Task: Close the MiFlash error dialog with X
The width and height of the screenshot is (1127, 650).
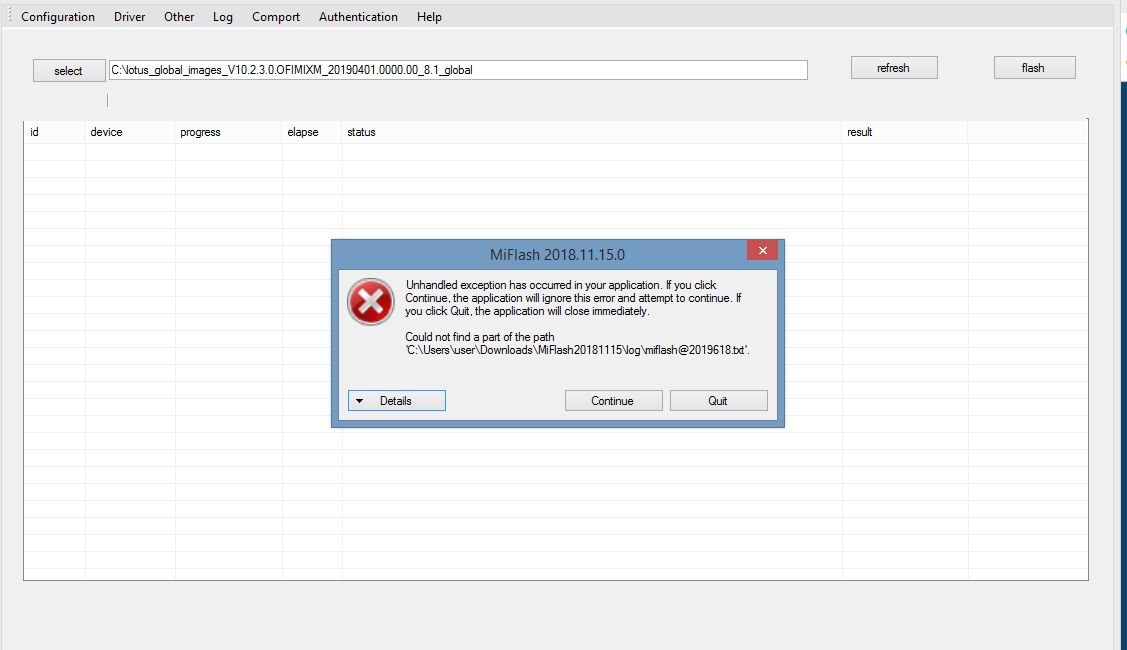Action: (x=763, y=250)
